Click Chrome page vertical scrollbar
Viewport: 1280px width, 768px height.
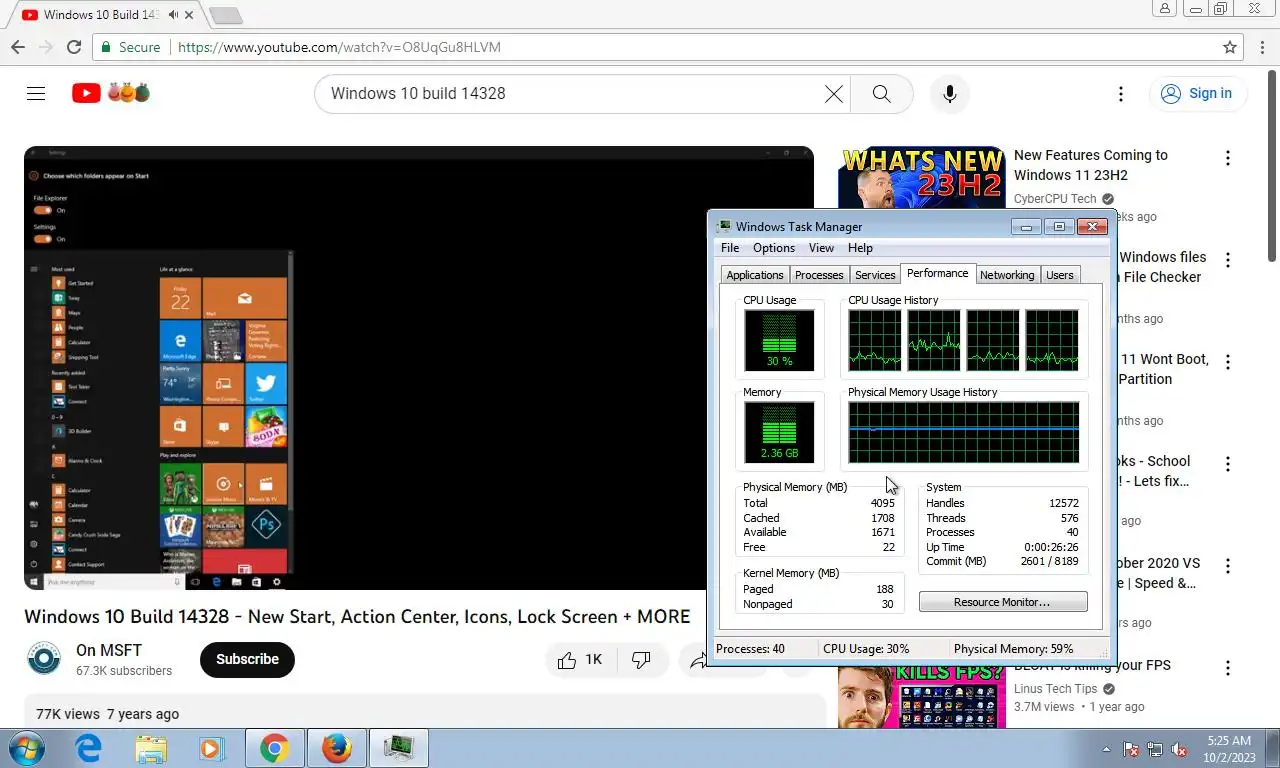(1272, 165)
